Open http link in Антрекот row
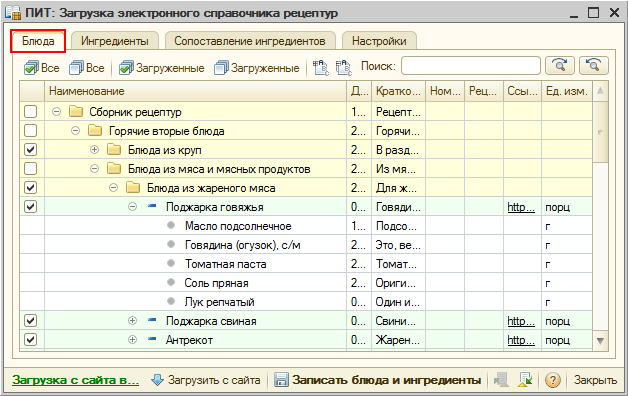 [521, 340]
